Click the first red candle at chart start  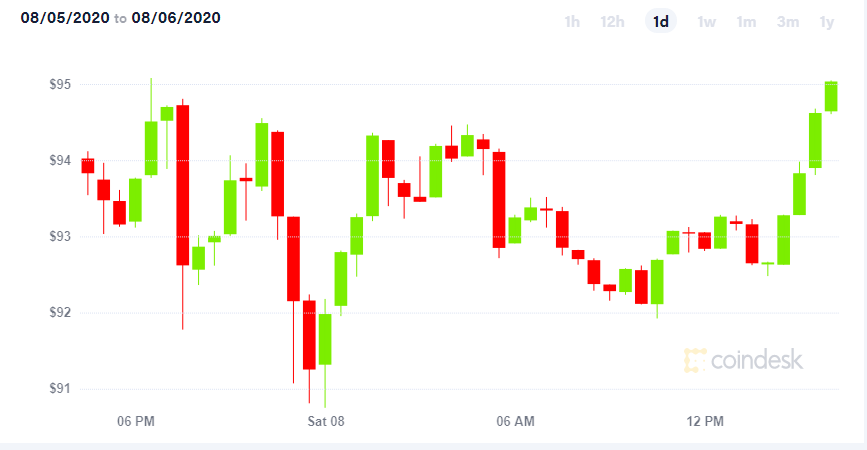(87, 166)
